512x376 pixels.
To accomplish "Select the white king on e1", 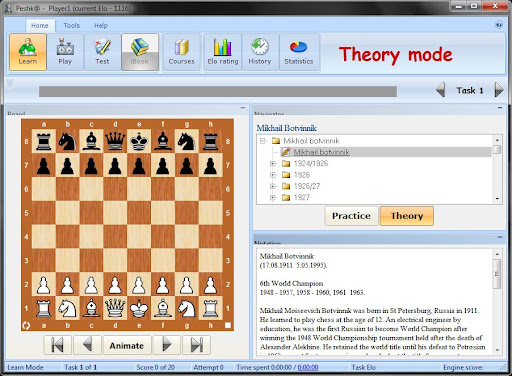I will [x=139, y=308].
